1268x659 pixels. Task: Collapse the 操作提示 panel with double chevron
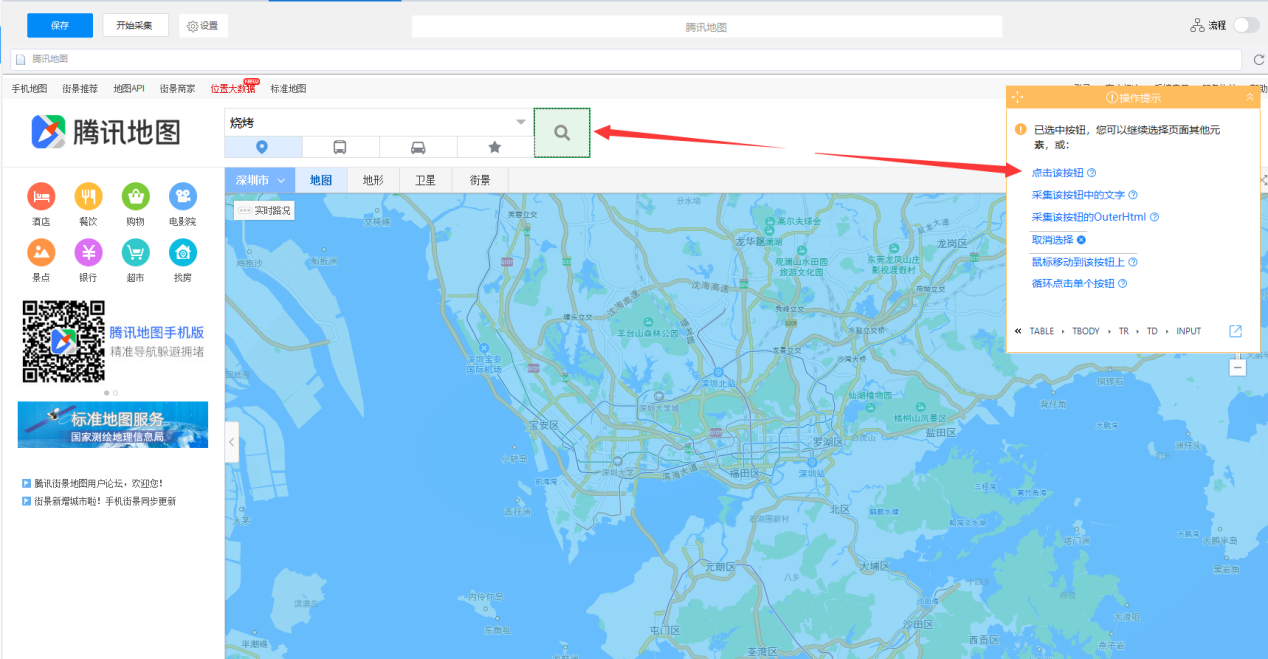coord(1249,97)
